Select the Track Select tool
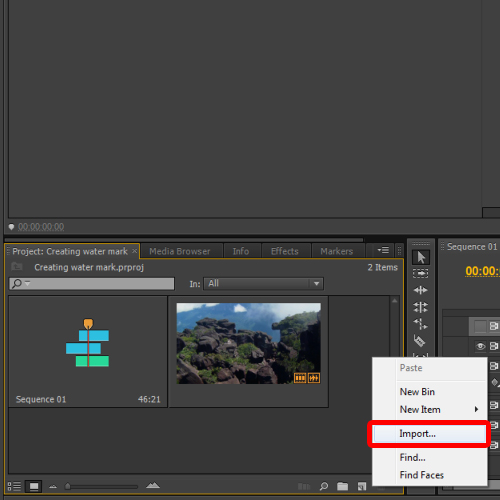500x500 pixels. (x=421, y=274)
